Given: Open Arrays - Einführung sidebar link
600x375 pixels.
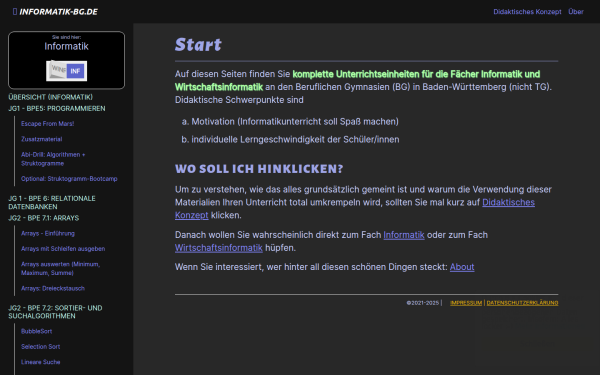Looking at the screenshot, I should 48,233.
